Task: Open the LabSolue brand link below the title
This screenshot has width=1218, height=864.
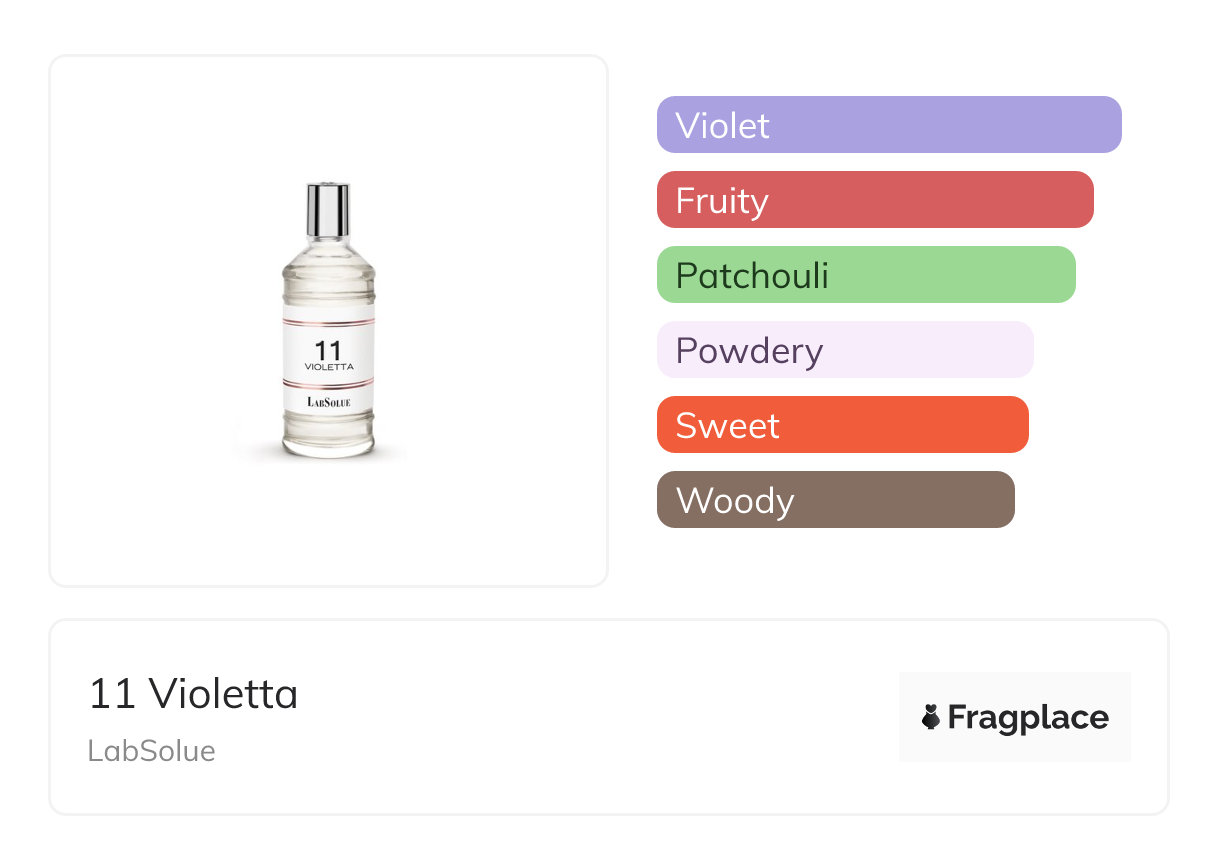Action: 151,751
